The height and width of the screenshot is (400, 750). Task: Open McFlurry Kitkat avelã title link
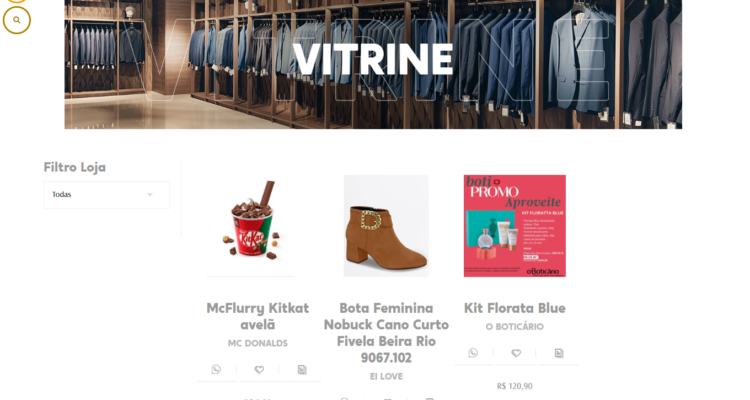[x=258, y=316]
